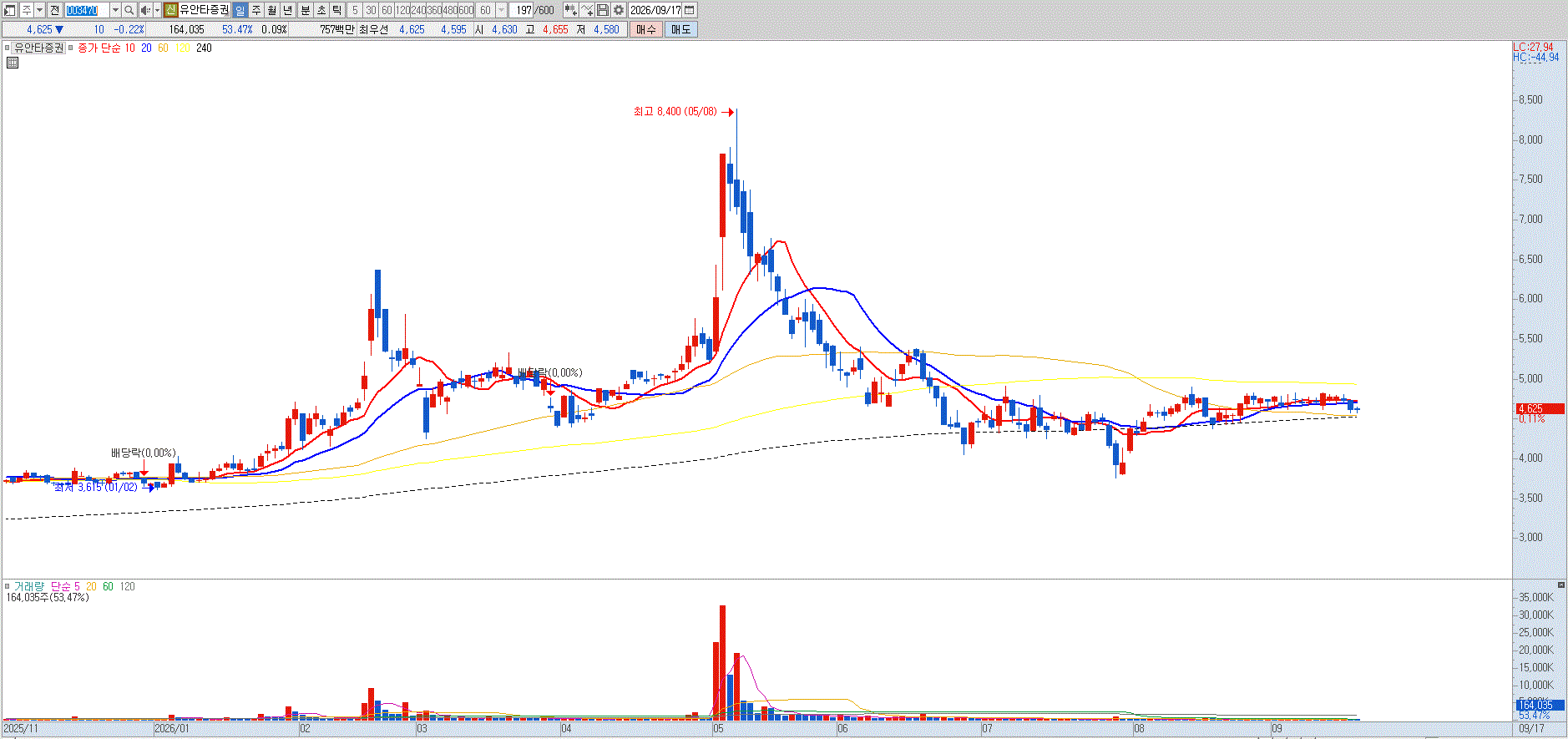The height and width of the screenshot is (739, 1568).
Task: Click the line drawing tool icon
Action: 586,10
